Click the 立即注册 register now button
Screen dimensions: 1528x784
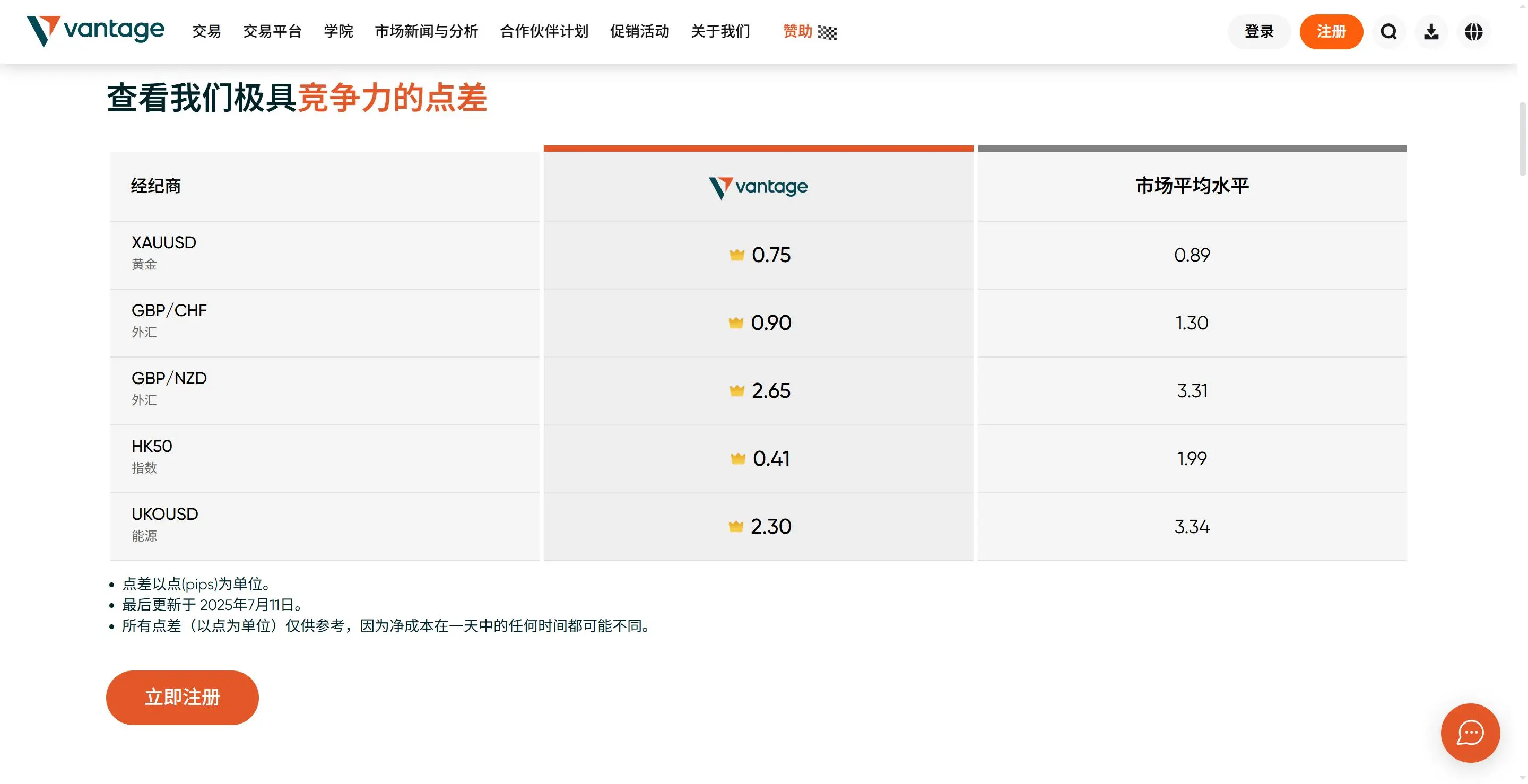click(182, 698)
